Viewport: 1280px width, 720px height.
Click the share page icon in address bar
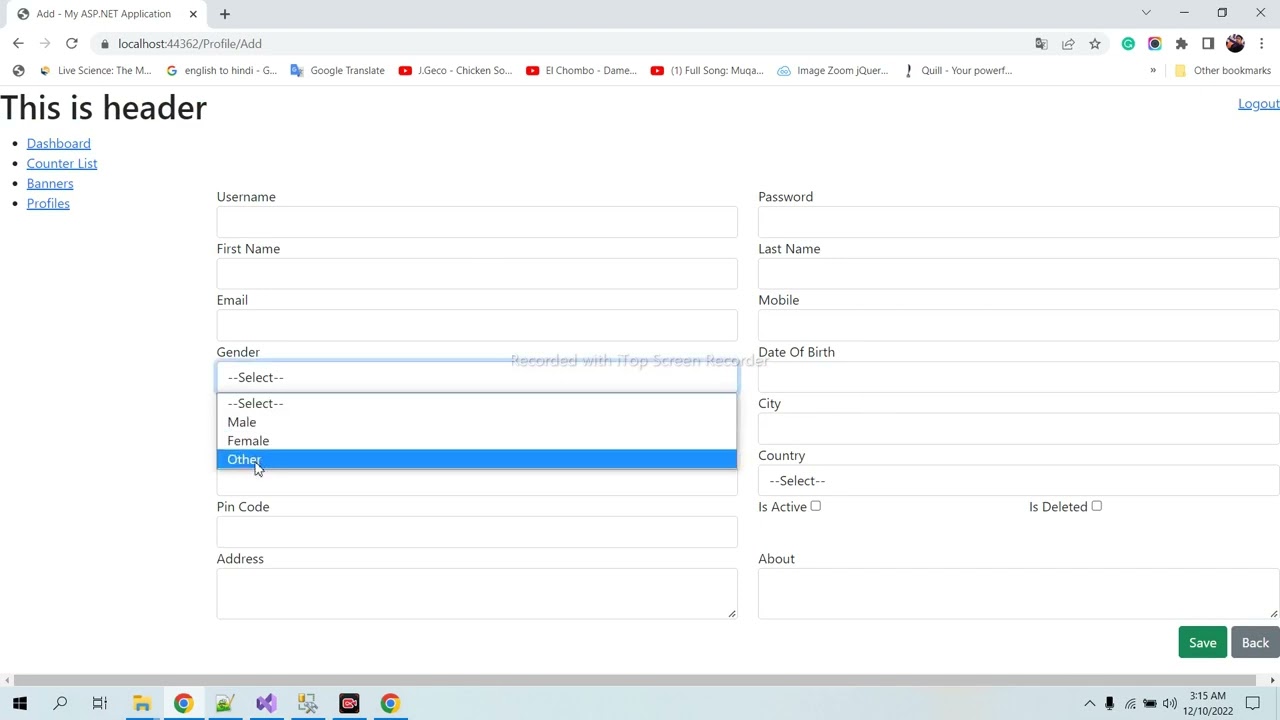coord(1068,44)
